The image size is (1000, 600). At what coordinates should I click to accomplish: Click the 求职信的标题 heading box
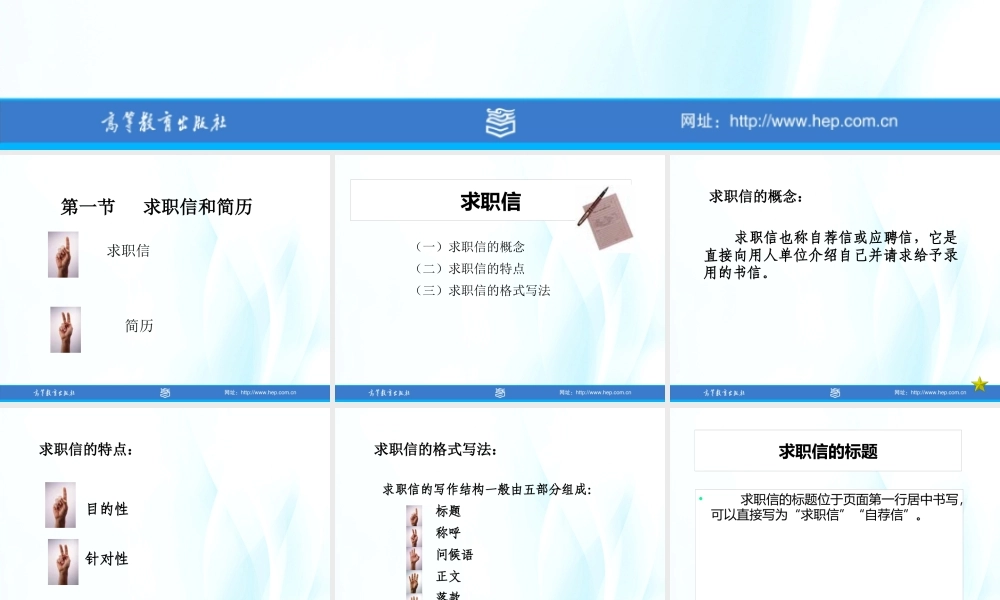pyautogui.click(x=828, y=450)
